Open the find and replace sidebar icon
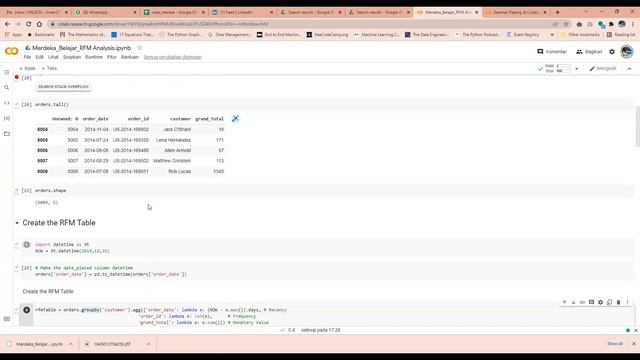 (7, 87)
